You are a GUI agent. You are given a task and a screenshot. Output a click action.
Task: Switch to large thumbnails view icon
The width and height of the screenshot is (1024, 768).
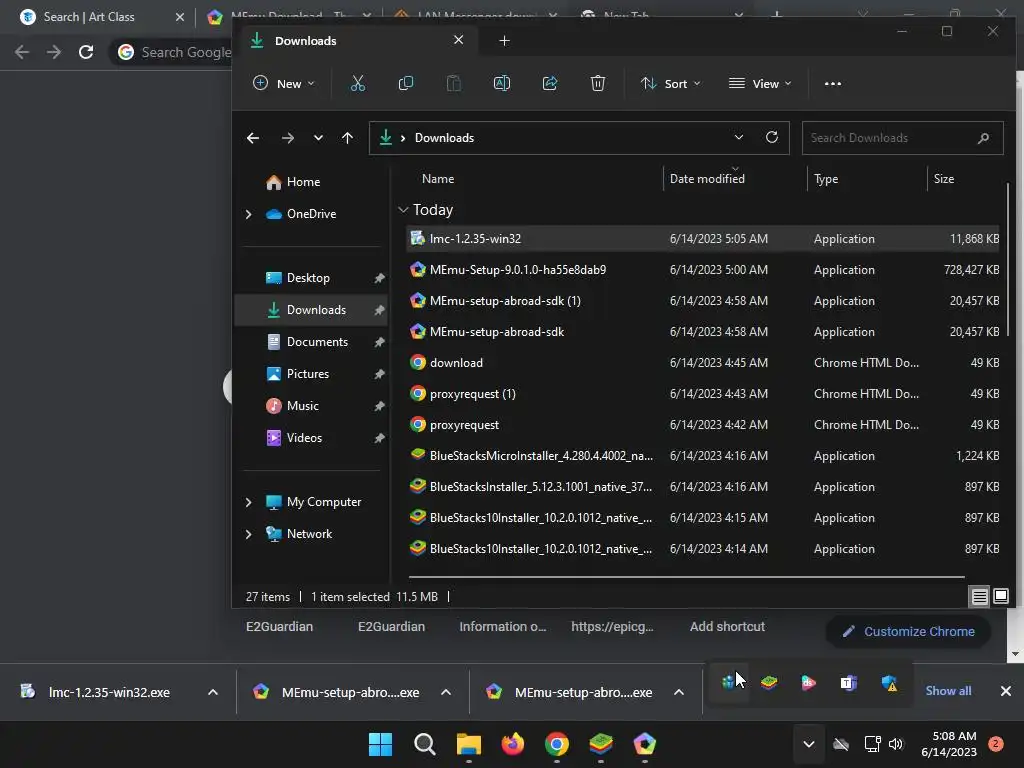coord(1000,596)
